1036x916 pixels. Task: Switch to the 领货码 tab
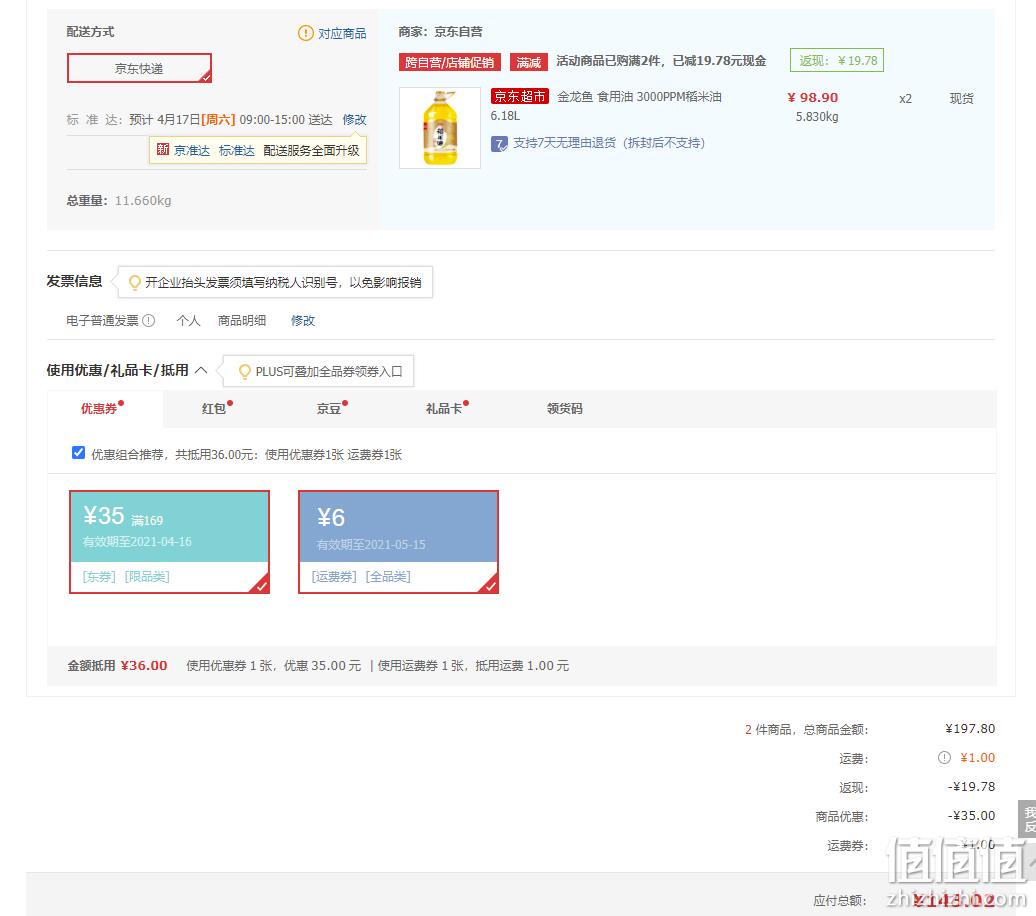tap(565, 408)
